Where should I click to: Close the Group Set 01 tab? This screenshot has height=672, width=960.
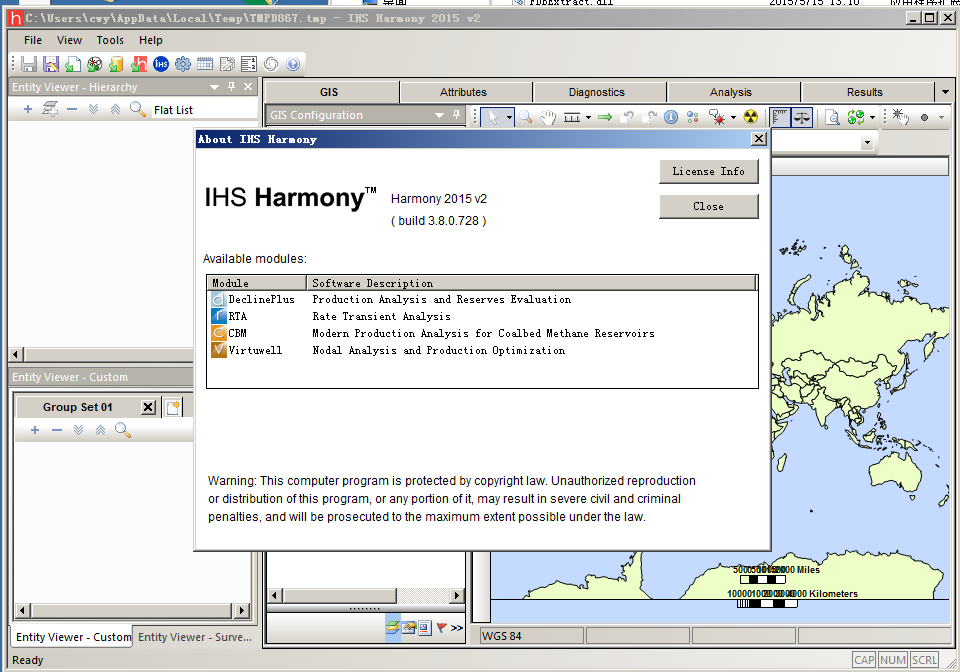coord(148,407)
